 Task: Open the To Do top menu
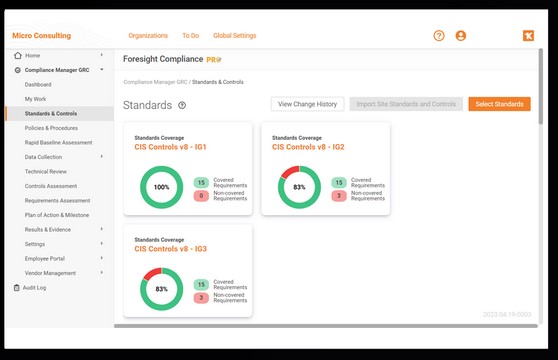190,36
